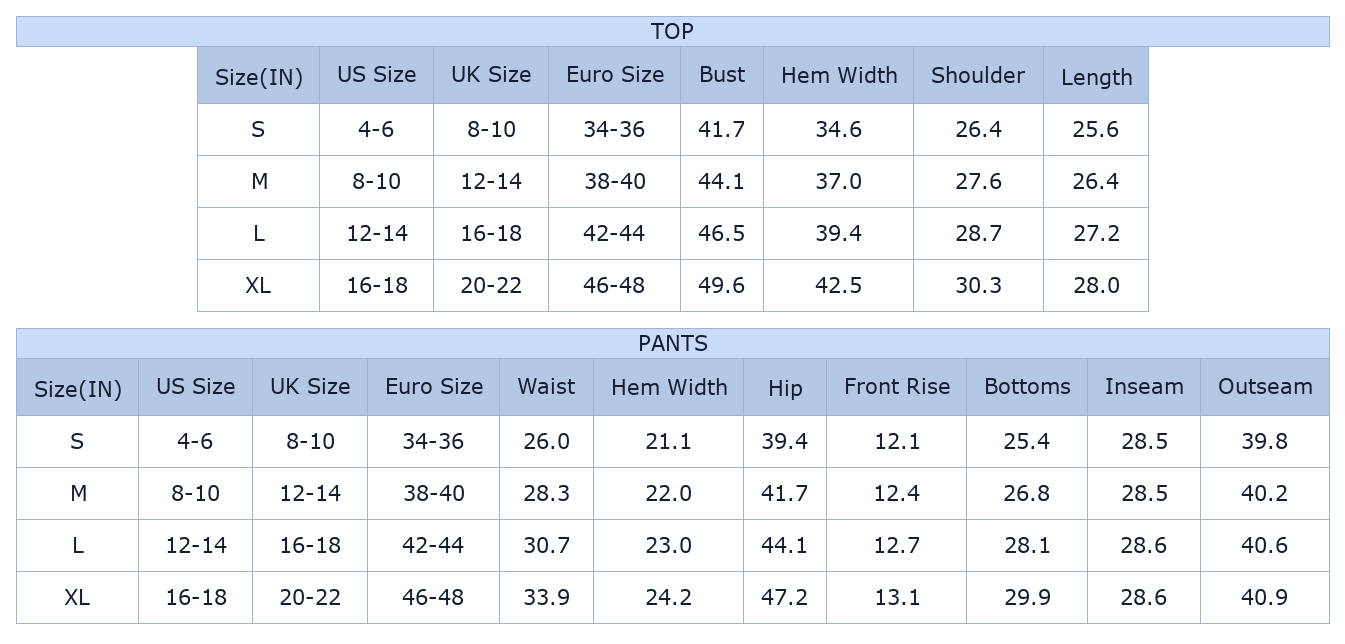1345x644 pixels.
Task: Click the Length column header
Action: tap(1096, 75)
